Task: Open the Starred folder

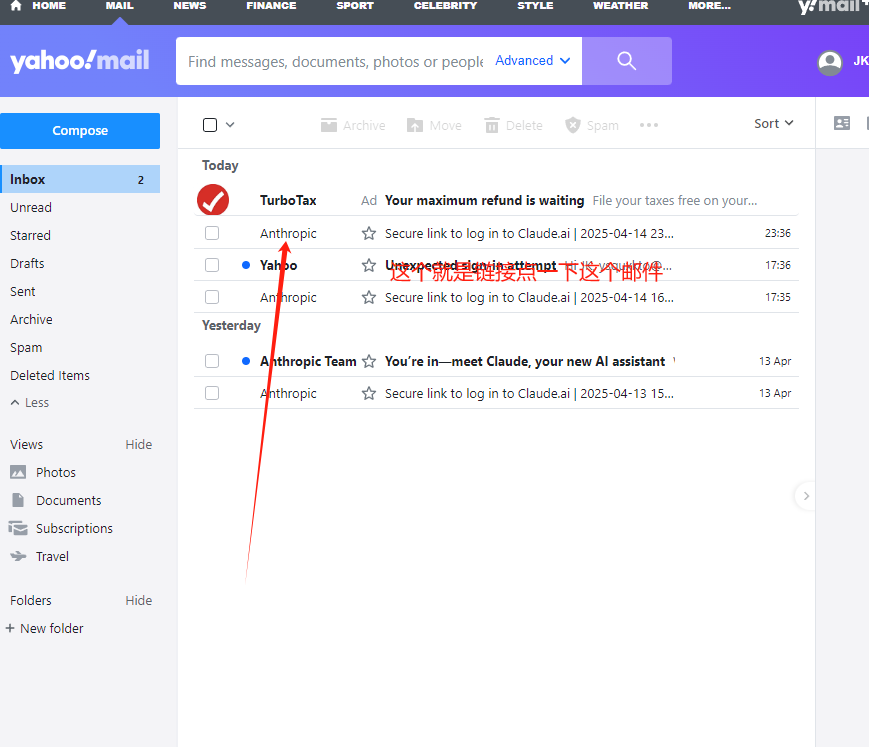Action: click(30, 236)
